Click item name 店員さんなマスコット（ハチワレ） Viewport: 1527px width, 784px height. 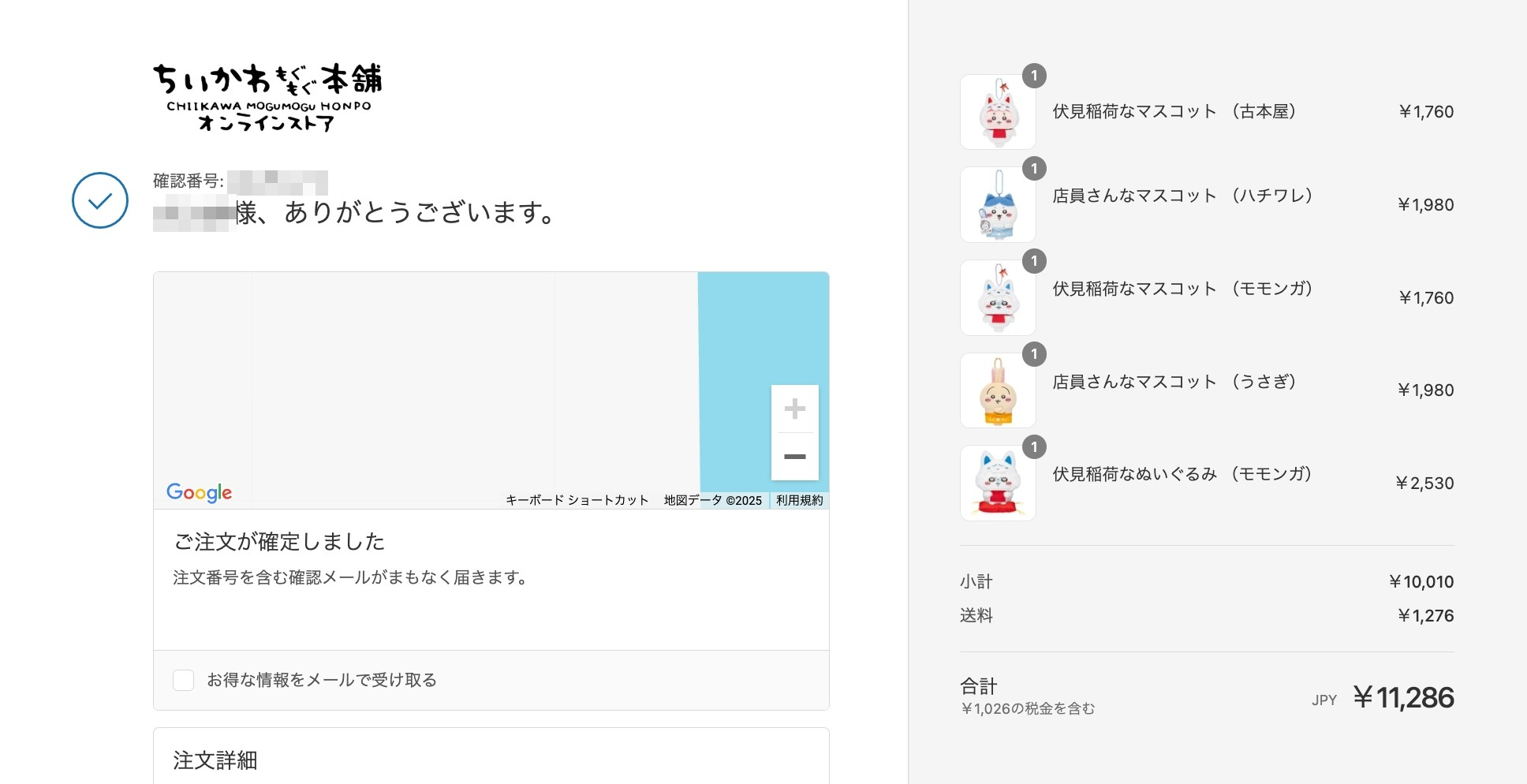(1183, 196)
